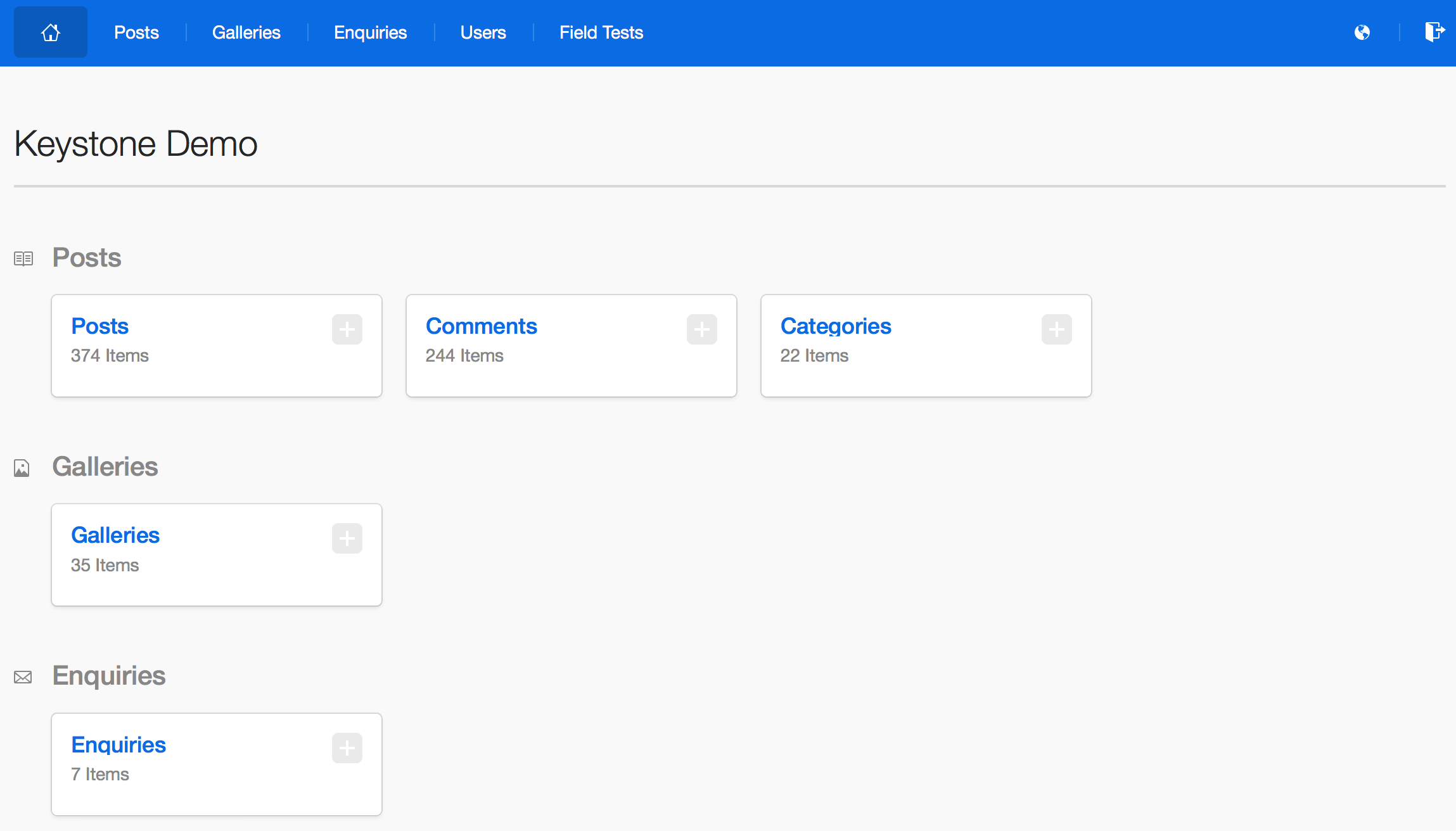Open the Galleries list link

115,535
